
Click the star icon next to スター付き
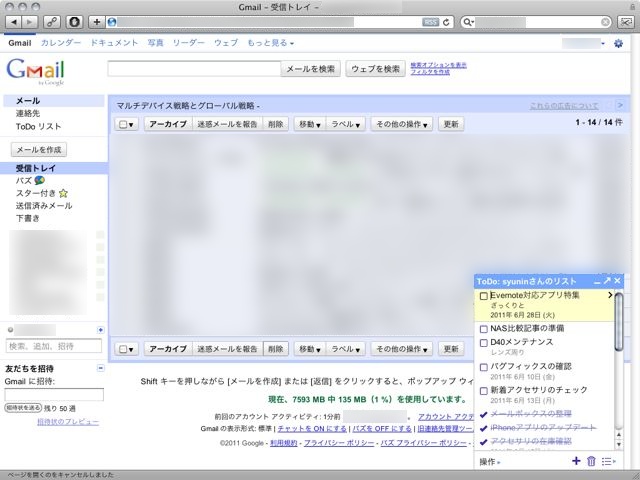(x=63, y=193)
